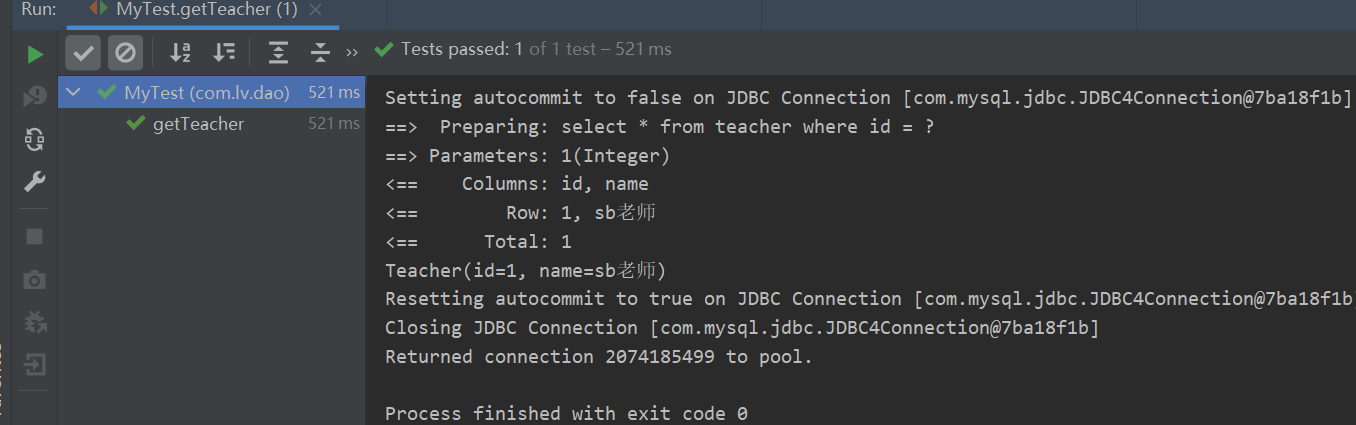The width and height of the screenshot is (1356, 425).
Task: Click the camera dump threads icon
Action: click(35, 280)
